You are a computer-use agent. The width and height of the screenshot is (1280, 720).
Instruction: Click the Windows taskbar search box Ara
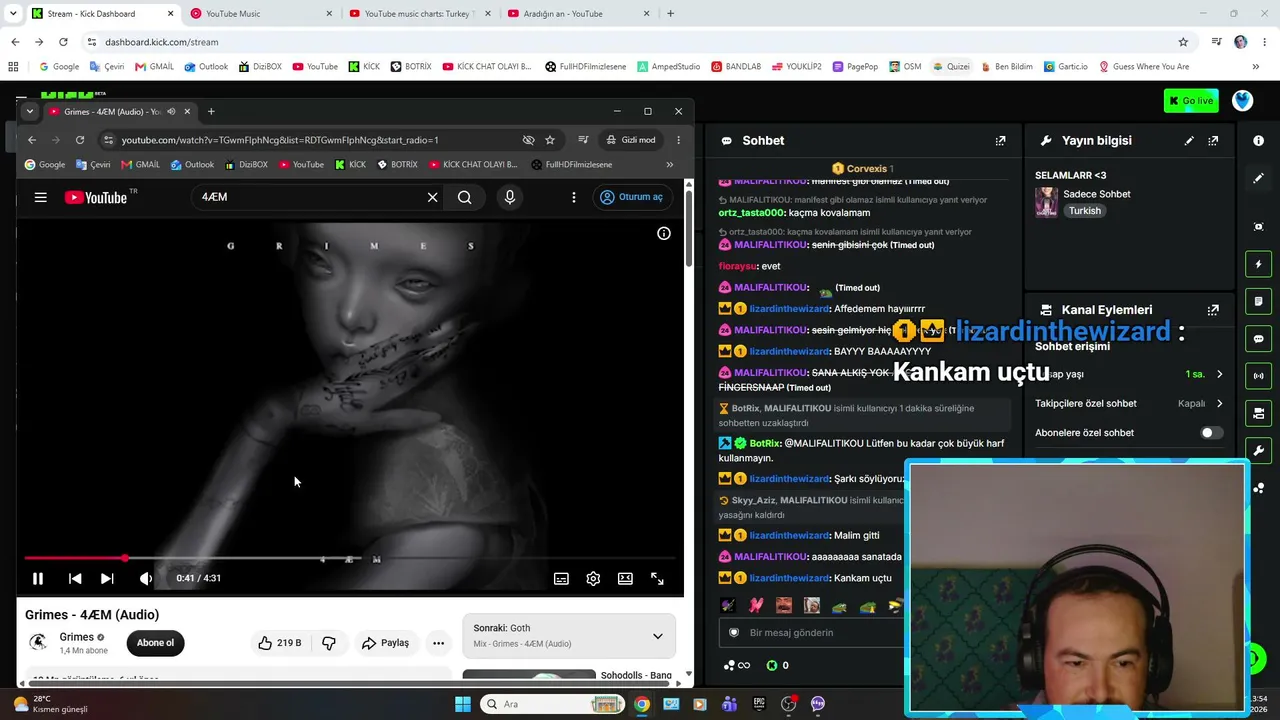pyautogui.click(x=553, y=704)
